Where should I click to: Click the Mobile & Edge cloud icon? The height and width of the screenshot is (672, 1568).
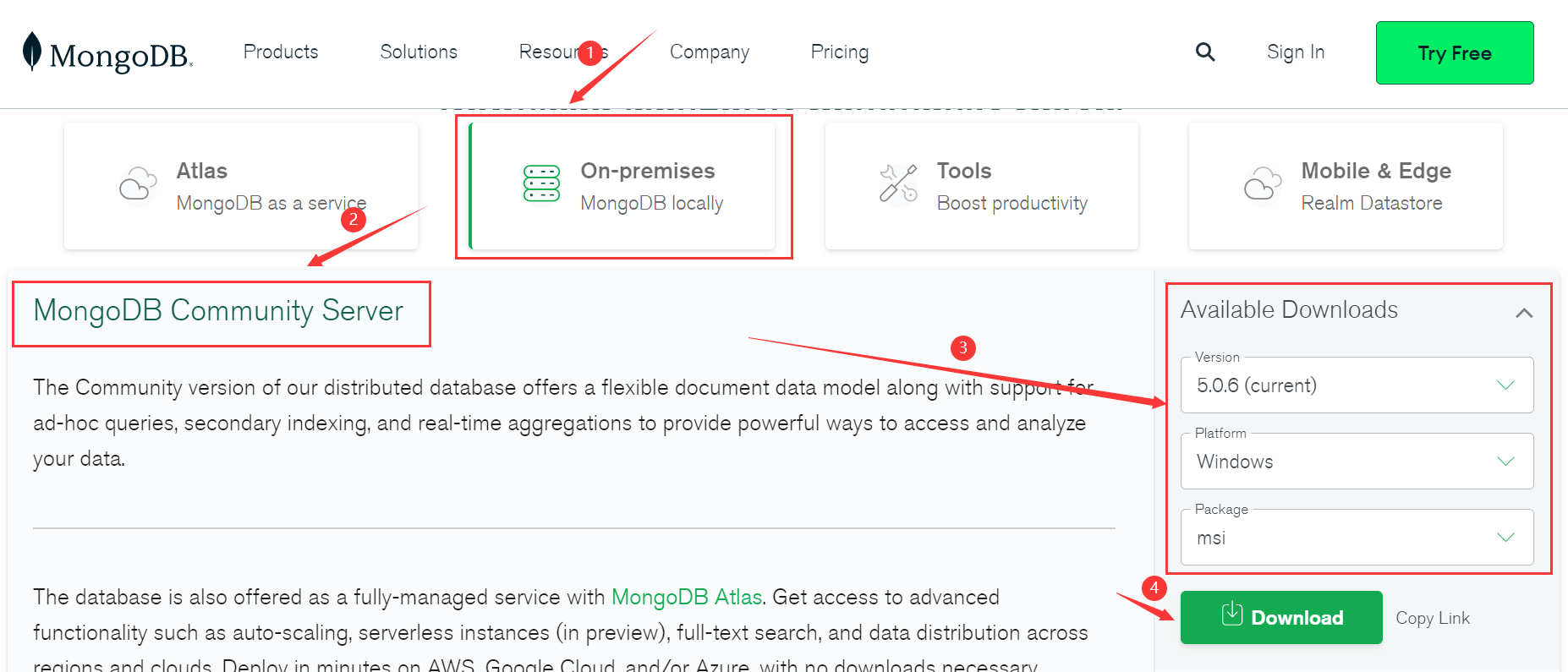[1262, 183]
